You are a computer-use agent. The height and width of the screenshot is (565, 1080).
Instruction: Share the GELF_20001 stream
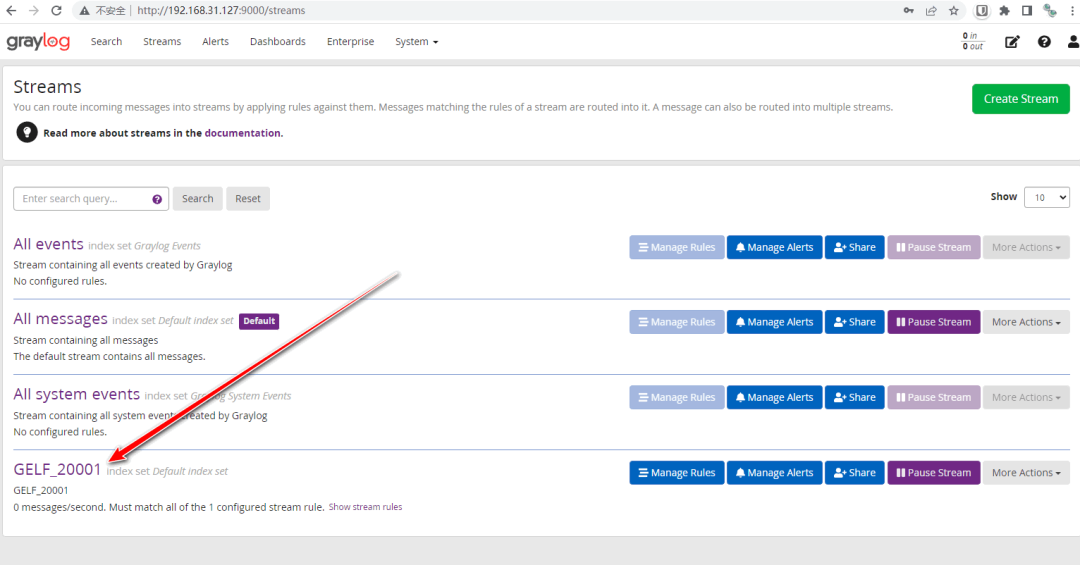tap(855, 473)
